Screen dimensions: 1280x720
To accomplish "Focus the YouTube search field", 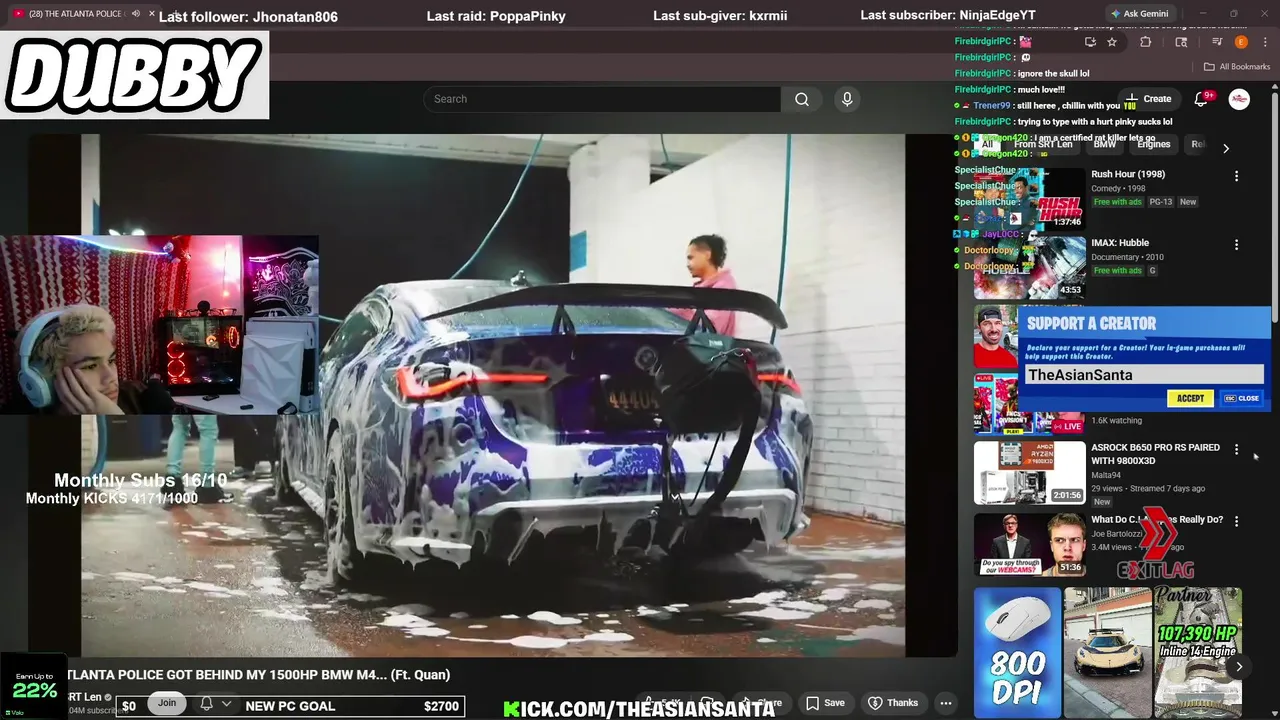I will (602, 99).
